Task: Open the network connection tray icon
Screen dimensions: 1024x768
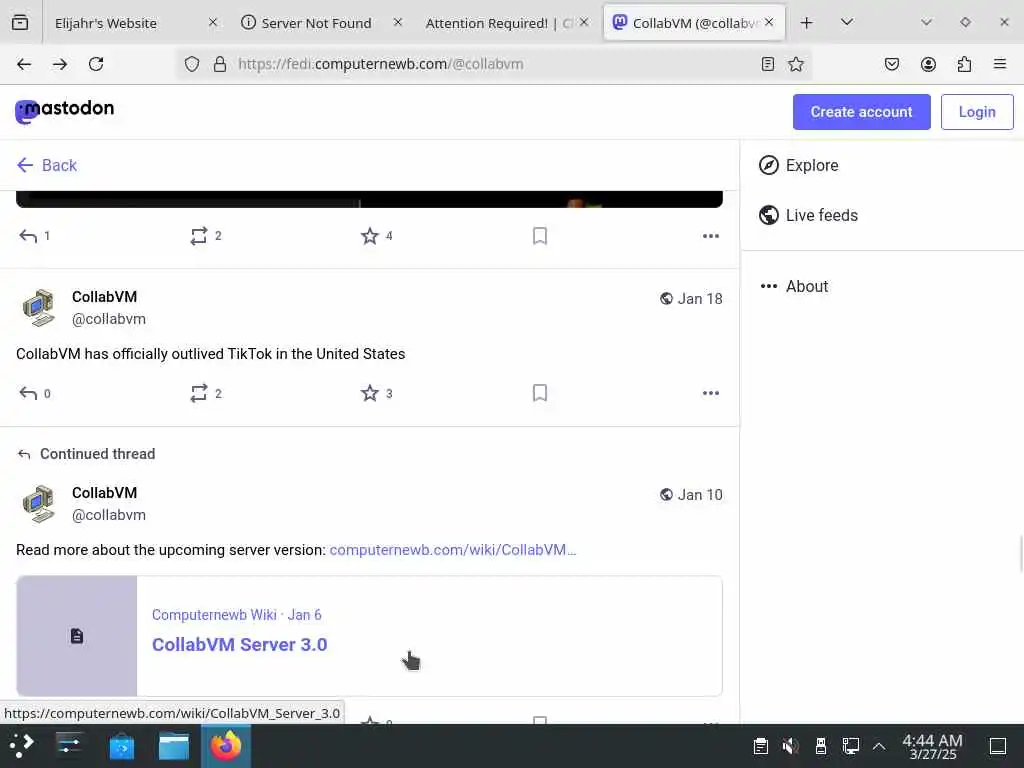Action: [850, 746]
